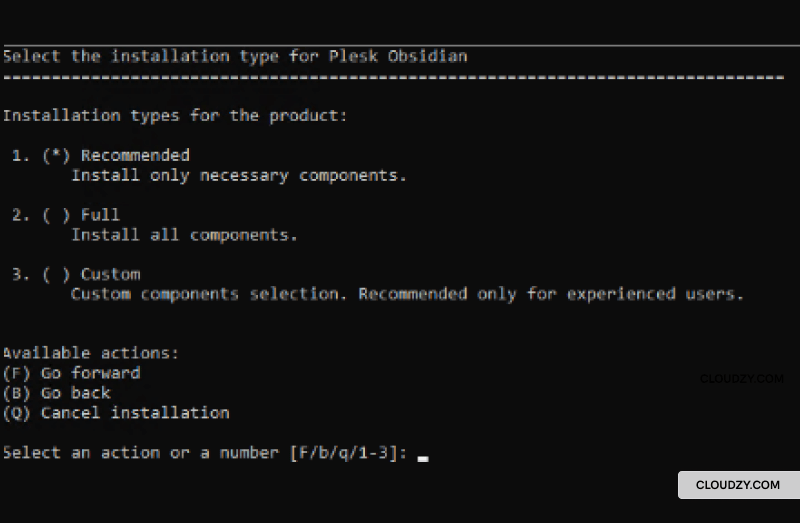Click the blinking cursor at the prompt

[x=423, y=459]
